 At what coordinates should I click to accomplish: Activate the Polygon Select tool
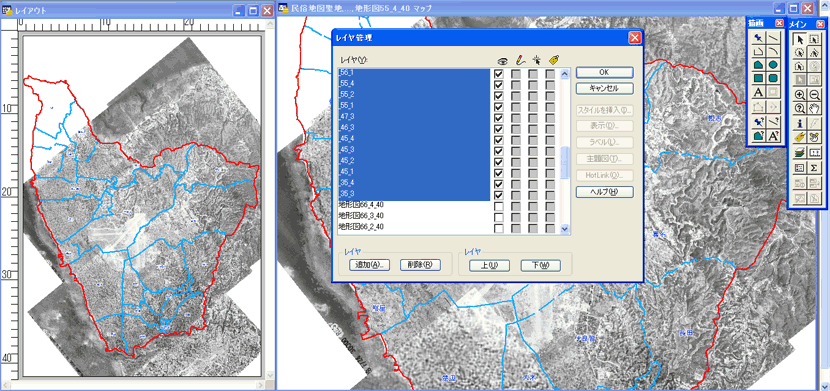814,52
